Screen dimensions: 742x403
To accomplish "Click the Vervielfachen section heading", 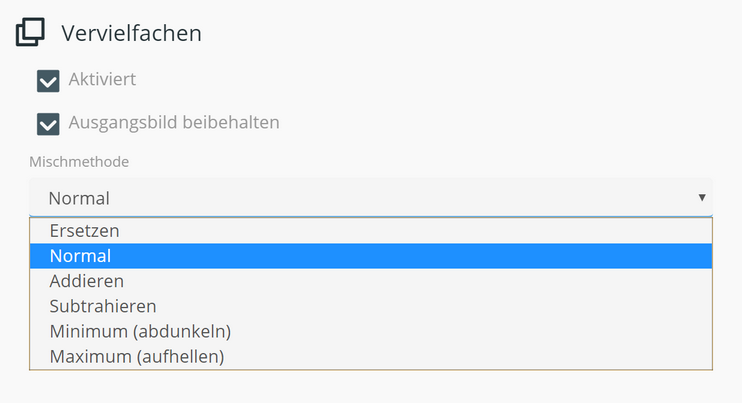I will click(131, 33).
